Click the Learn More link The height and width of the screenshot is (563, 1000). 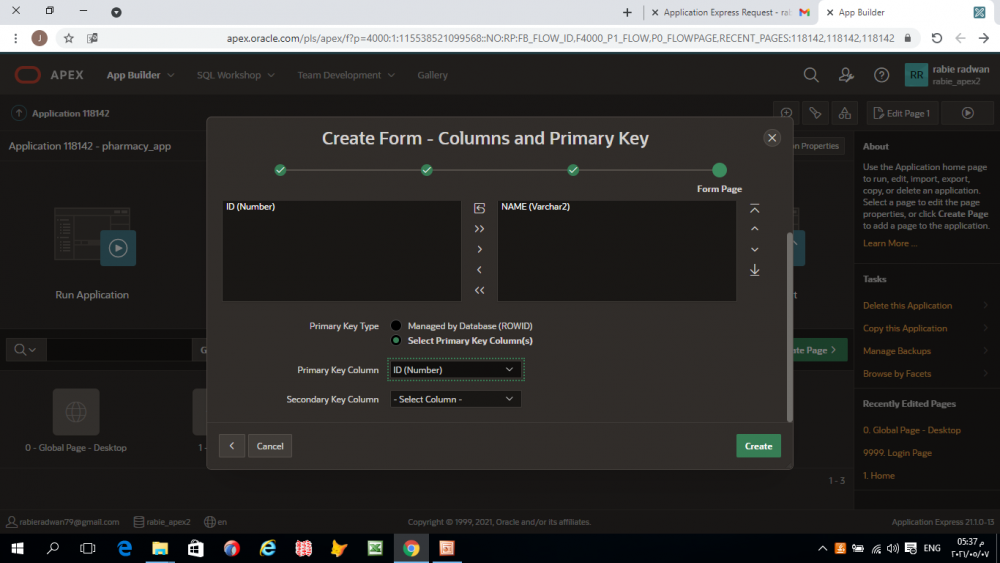(890, 243)
